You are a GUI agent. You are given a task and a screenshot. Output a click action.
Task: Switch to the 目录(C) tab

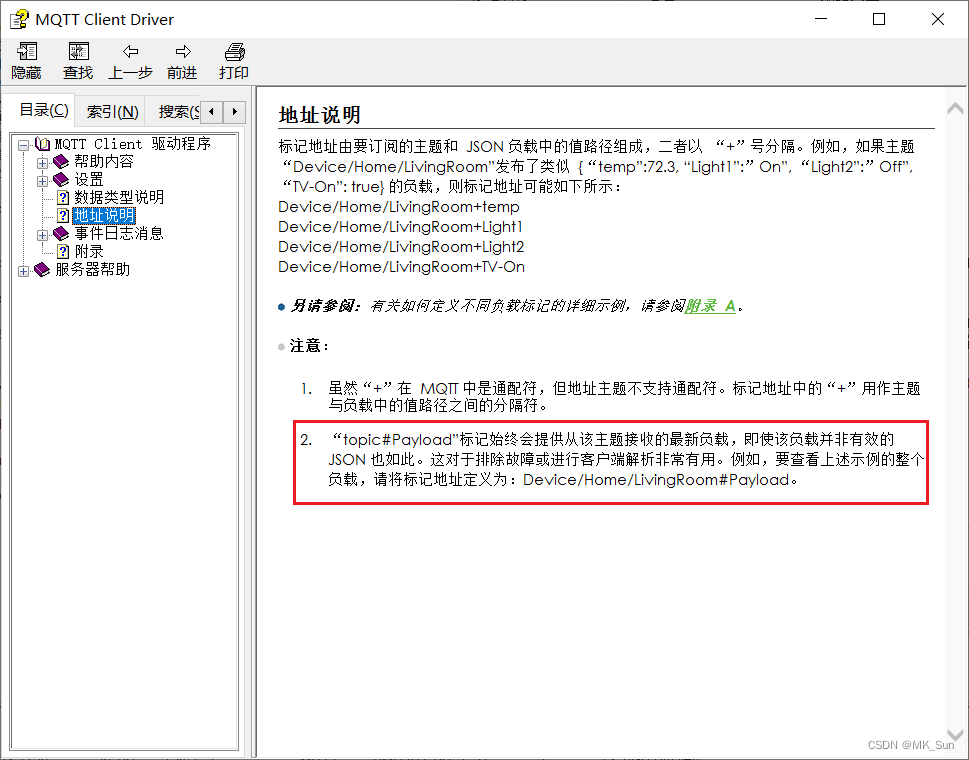(43, 111)
